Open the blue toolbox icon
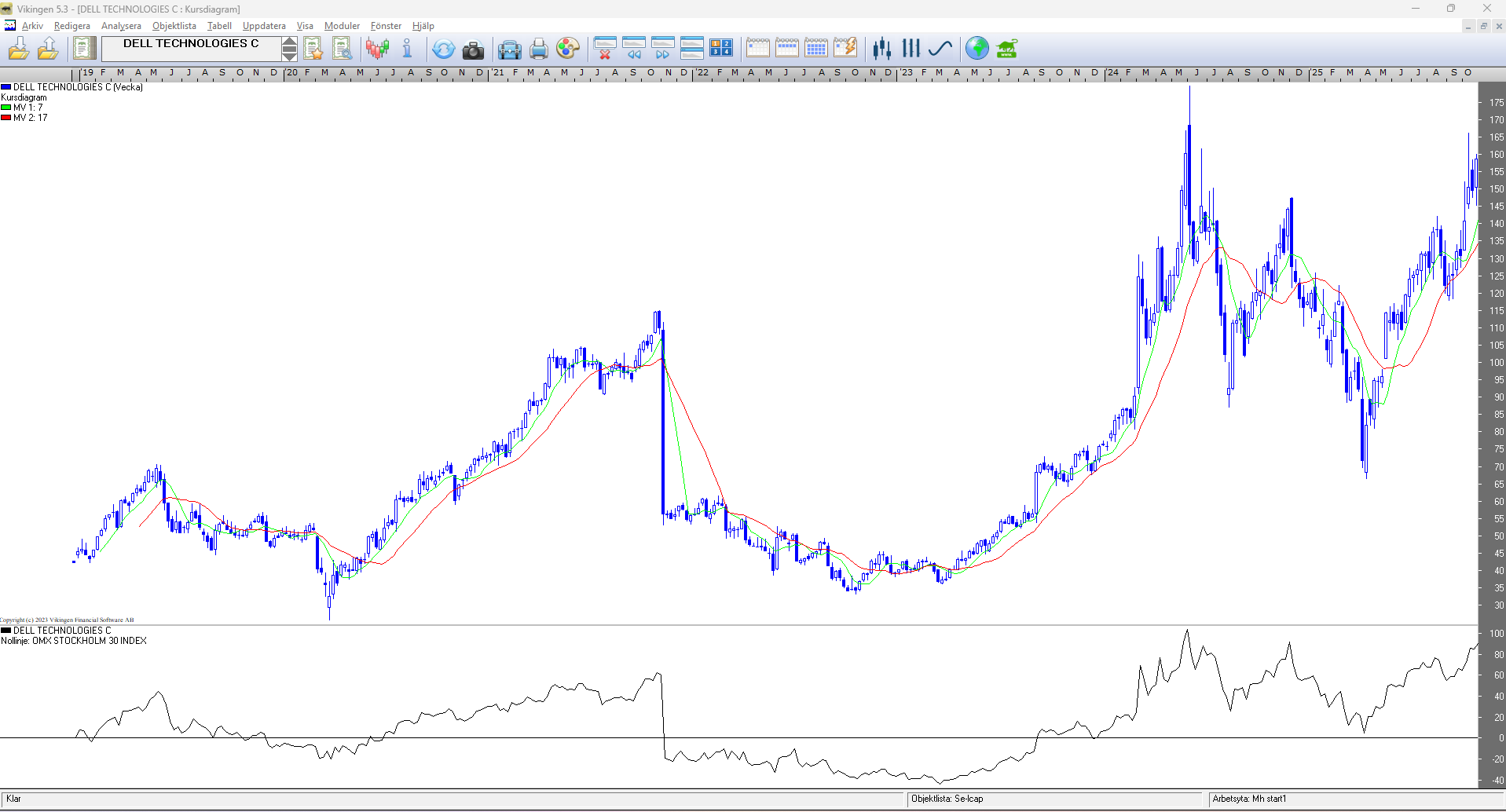Image resolution: width=1506 pixels, height=812 pixels. [509, 49]
